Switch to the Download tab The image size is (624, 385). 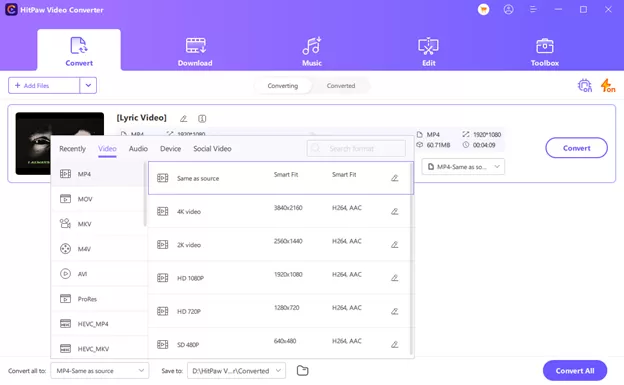pyautogui.click(x=195, y=52)
